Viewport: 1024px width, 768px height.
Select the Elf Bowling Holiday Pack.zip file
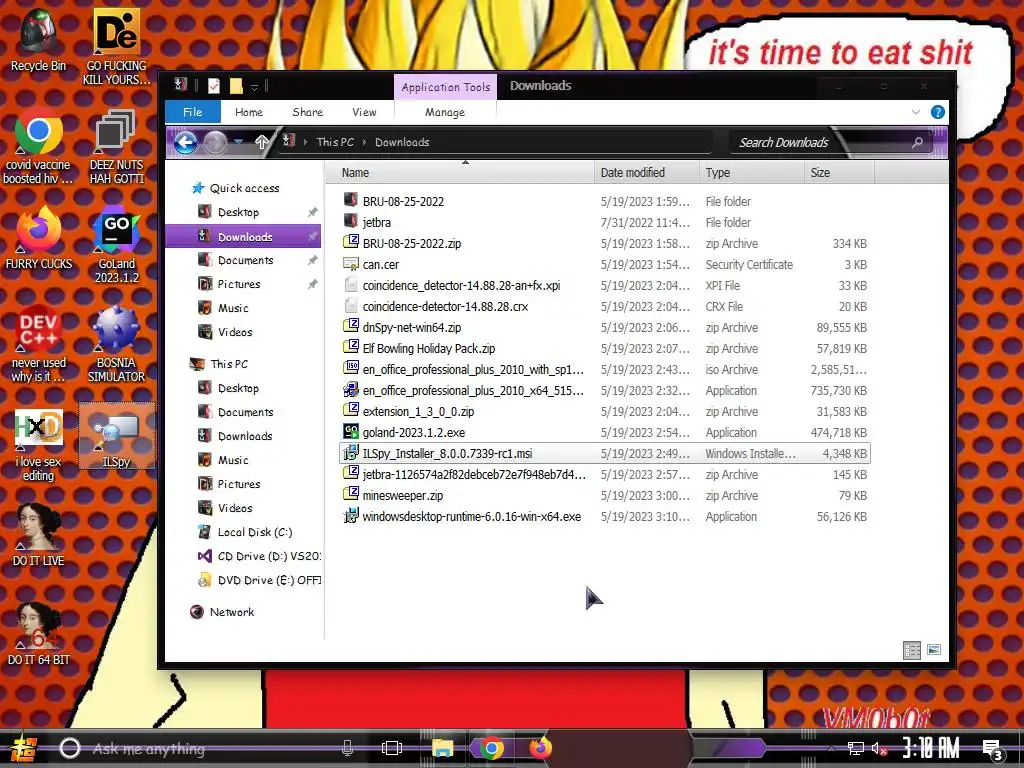click(x=605, y=348)
